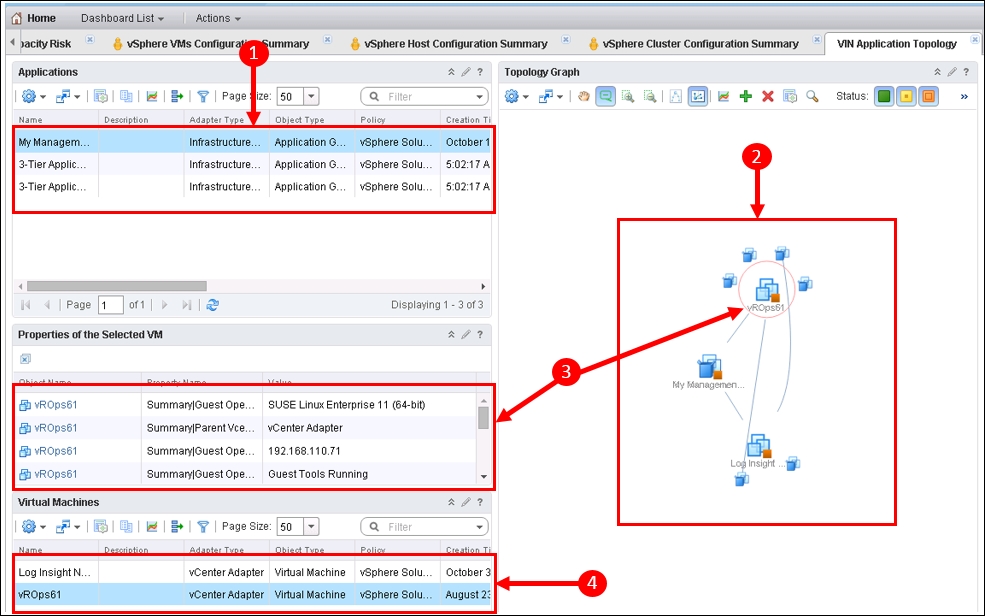Screen dimensions: 985x616
Task: Click the clear selection icon in Properties panel
Action: [x=25, y=359]
